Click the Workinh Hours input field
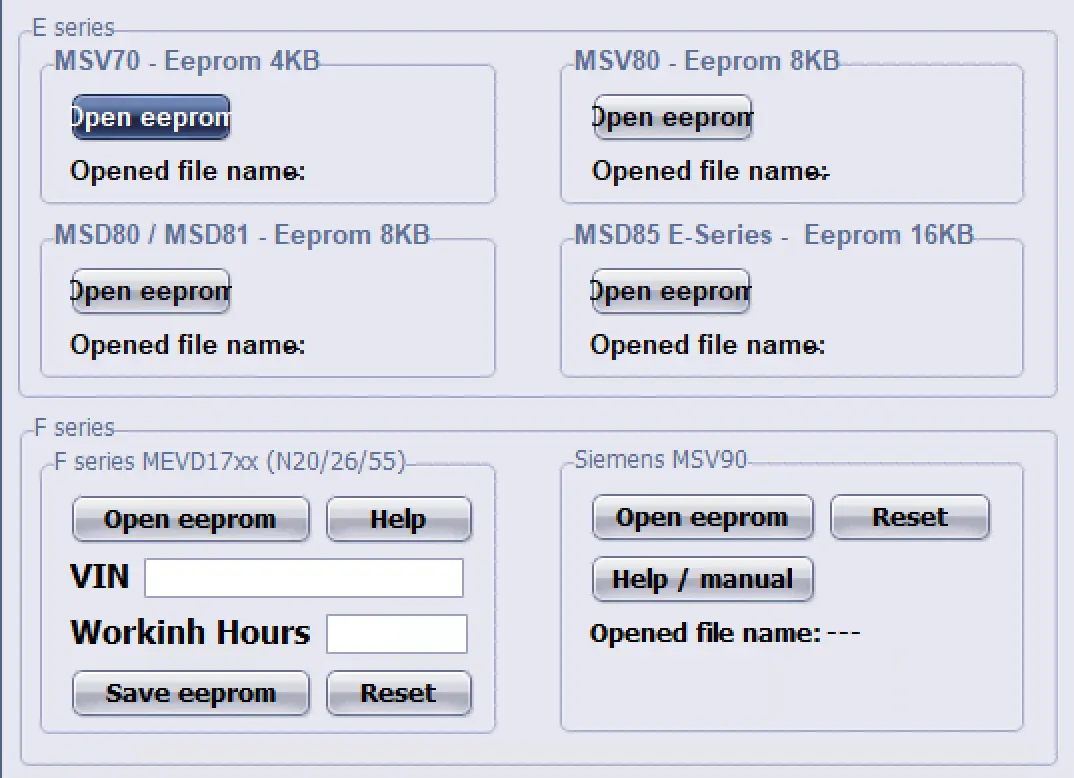 coord(396,633)
